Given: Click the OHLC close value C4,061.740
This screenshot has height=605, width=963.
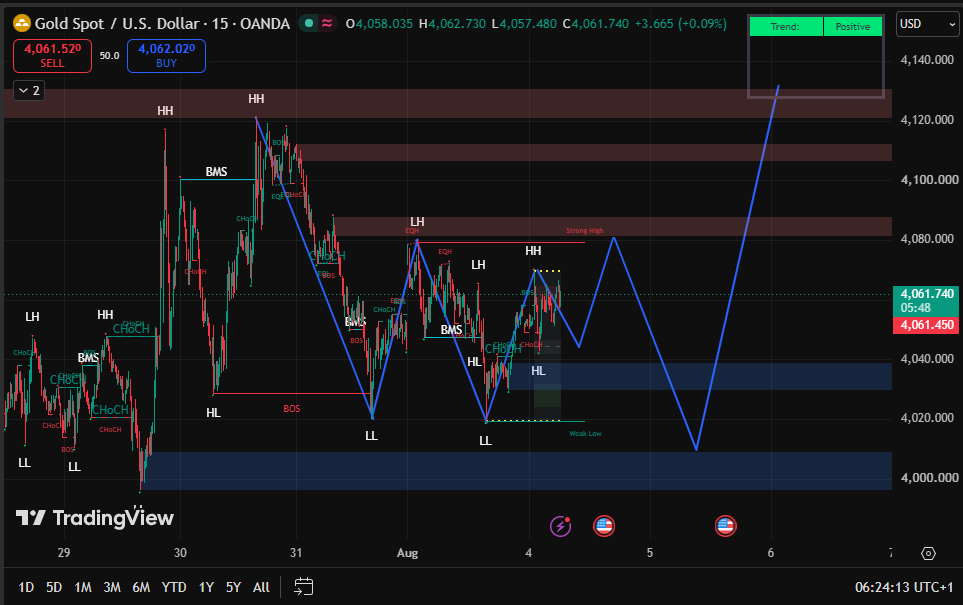Looking at the screenshot, I should tap(596, 24).
